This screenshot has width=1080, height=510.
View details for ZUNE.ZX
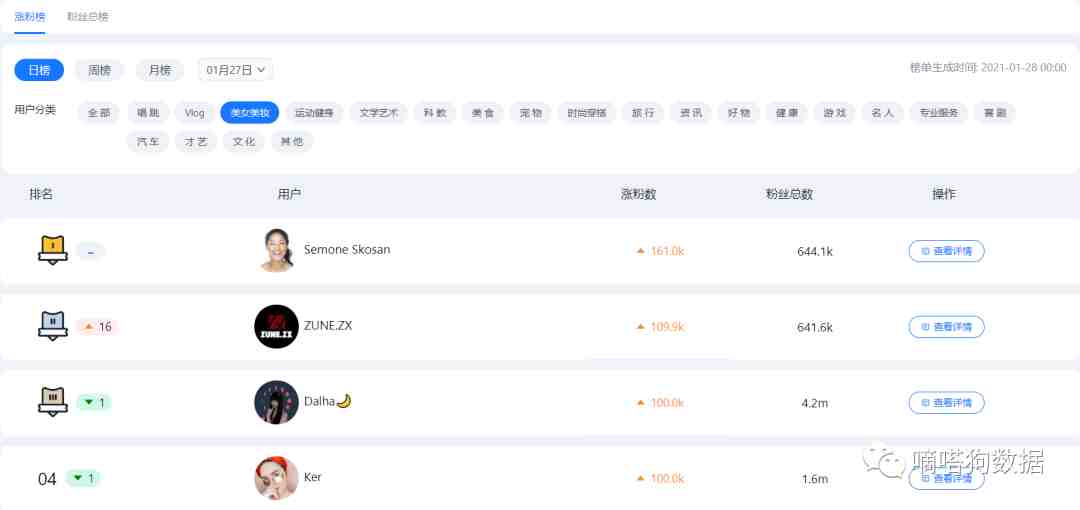point(946,327)
